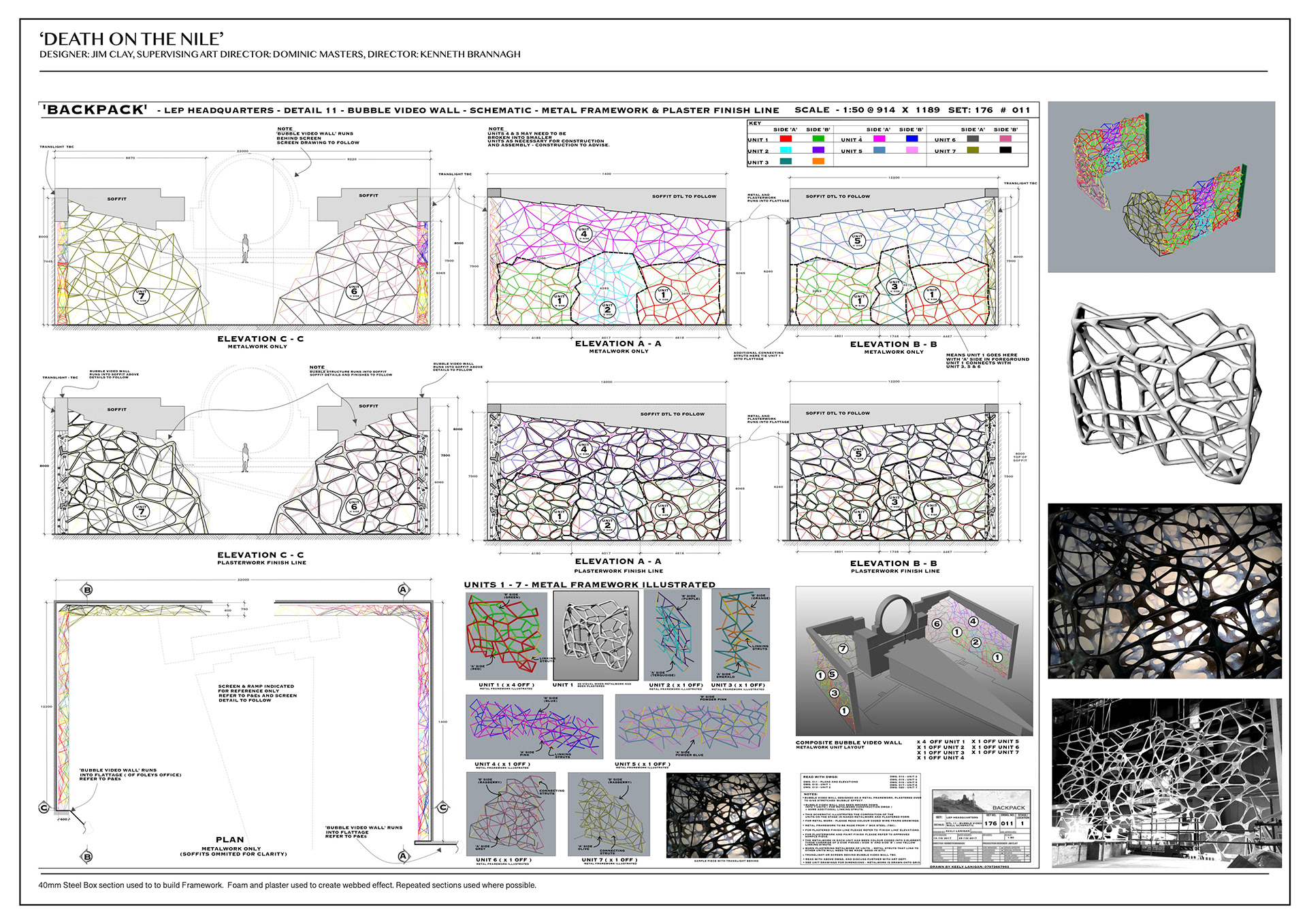
Task: Open the colored 3D framework render thumbnail
Action: point(1161,187)
